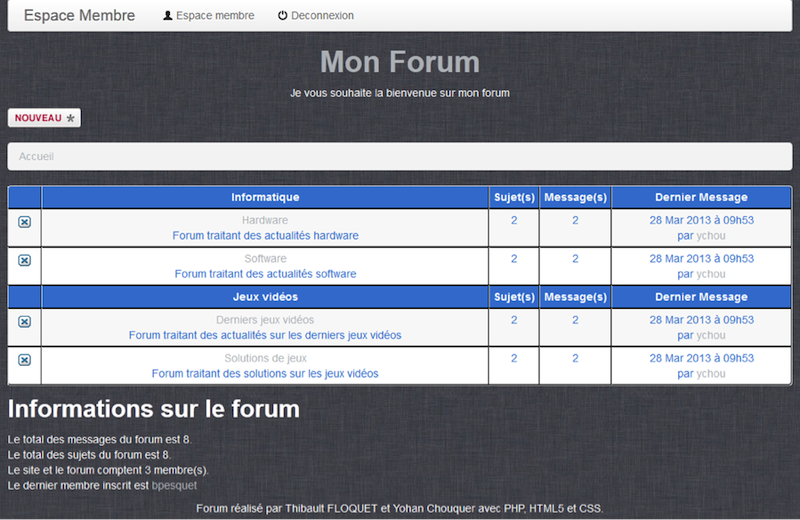Screen dimensions: 800x520
Task: Click the Informatique category header
Action: pyautogui.click(x=265, y=197)
